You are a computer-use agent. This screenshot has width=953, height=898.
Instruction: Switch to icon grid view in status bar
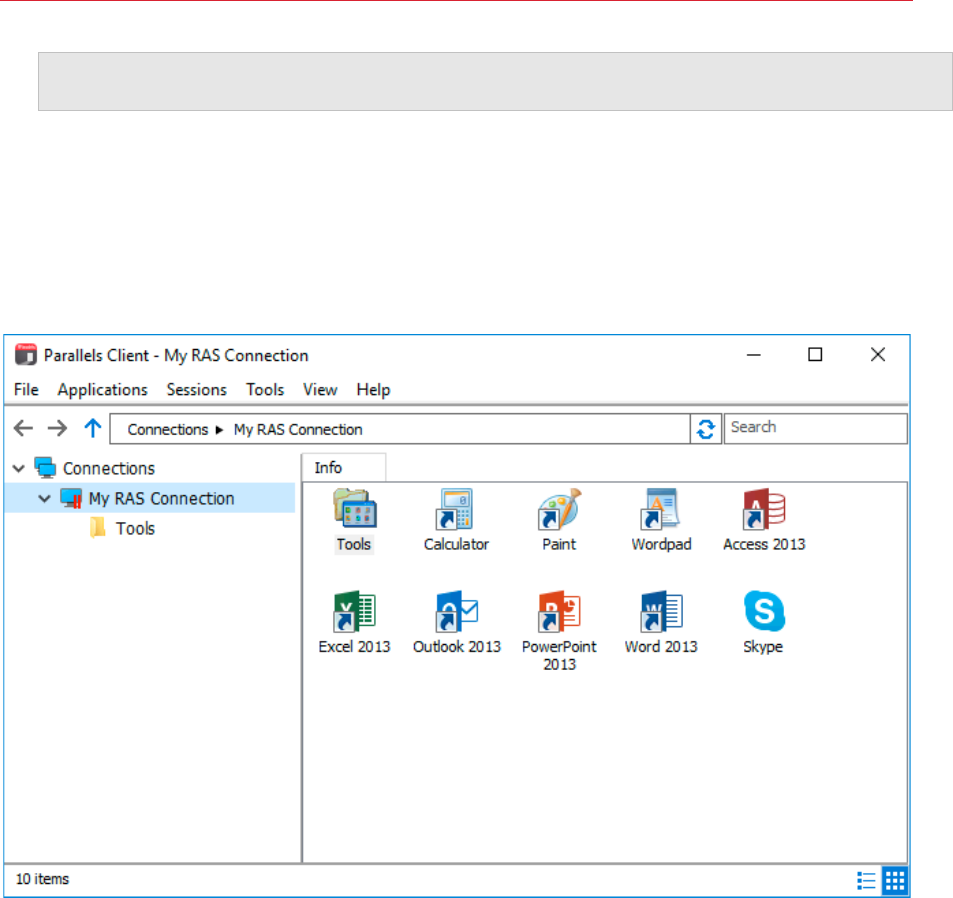tap(895, 880)
